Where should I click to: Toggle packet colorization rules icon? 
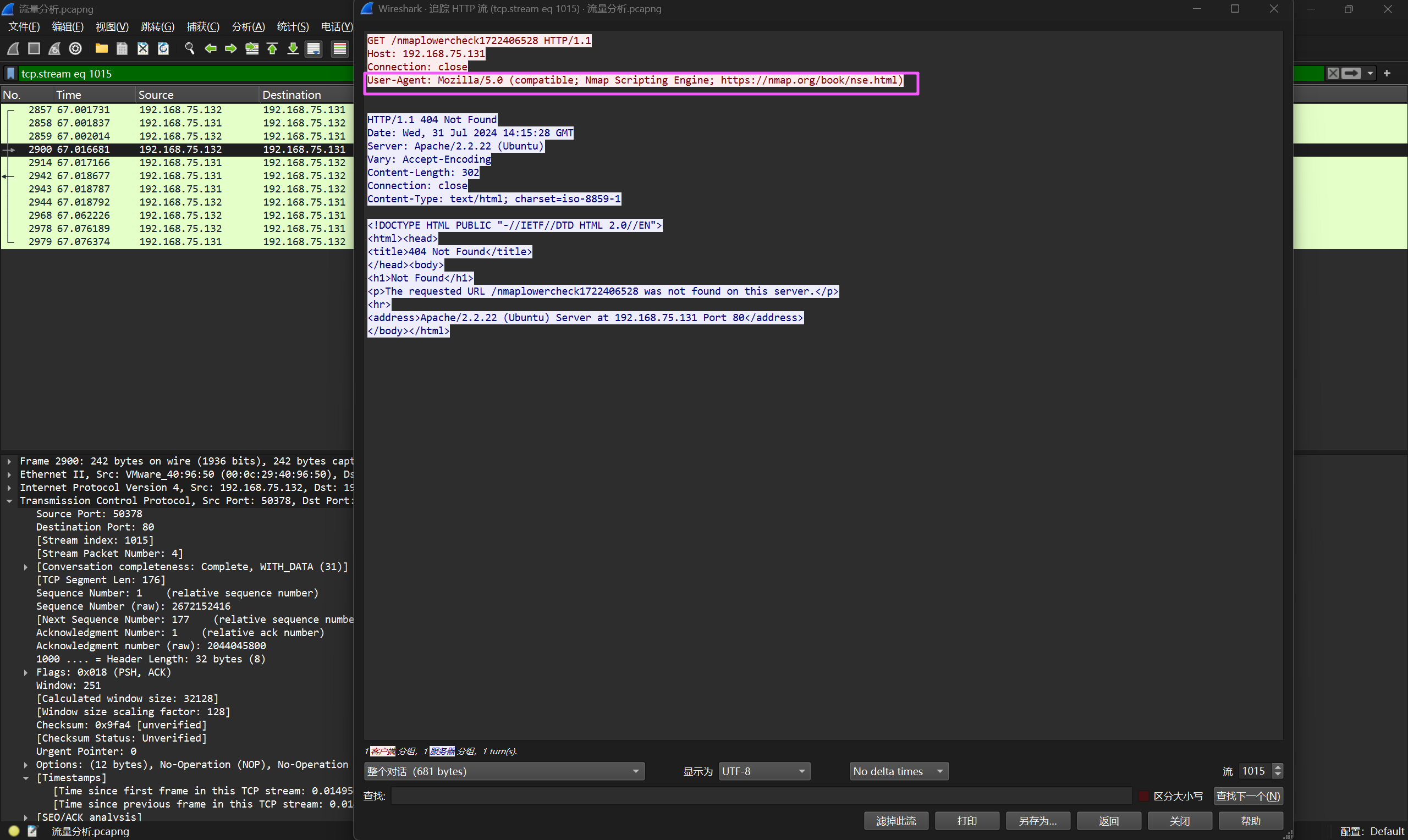[340, 49]
